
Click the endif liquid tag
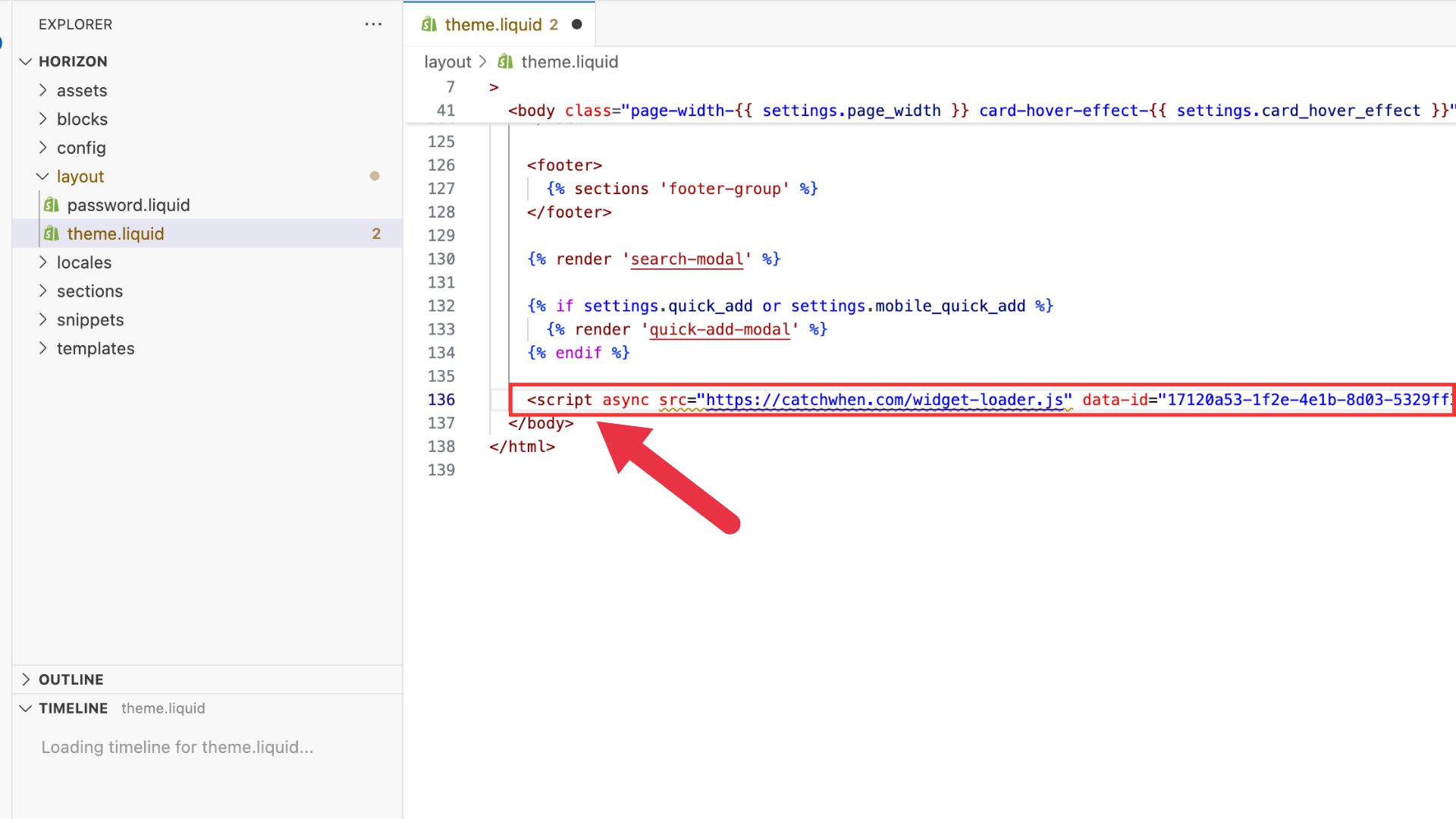click(579, 353)
